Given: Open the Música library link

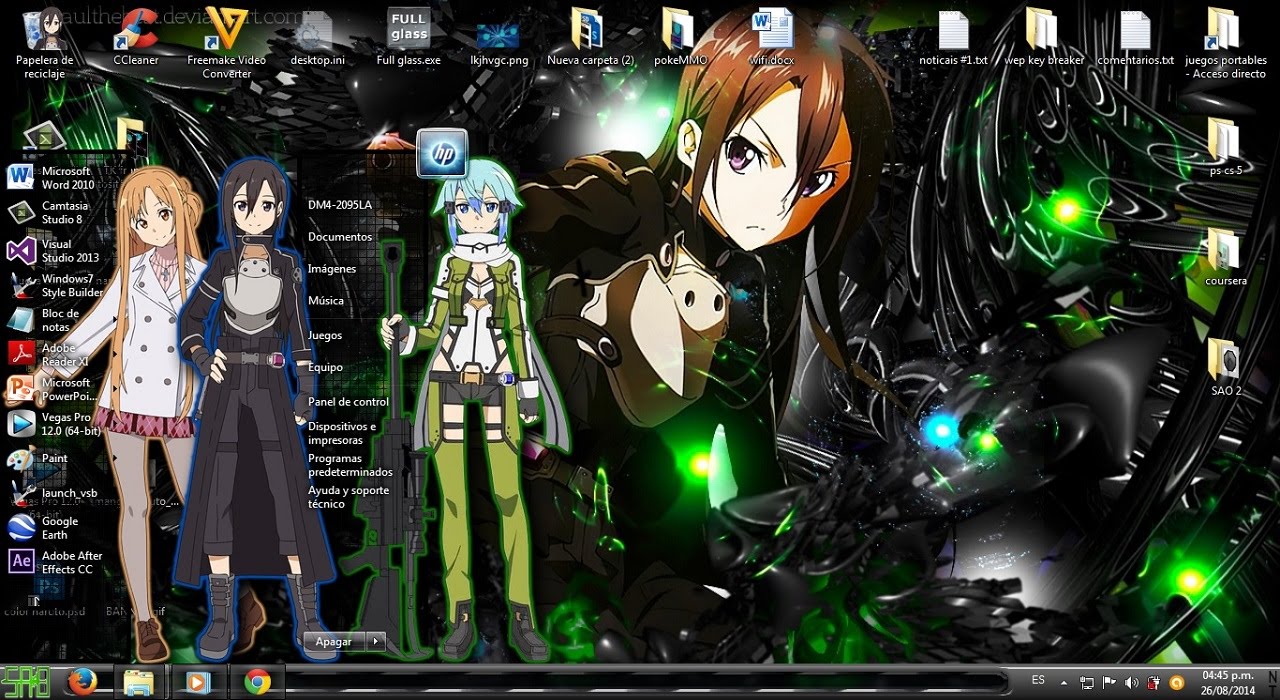Looking at the screenshot, I should coord(326,300).
